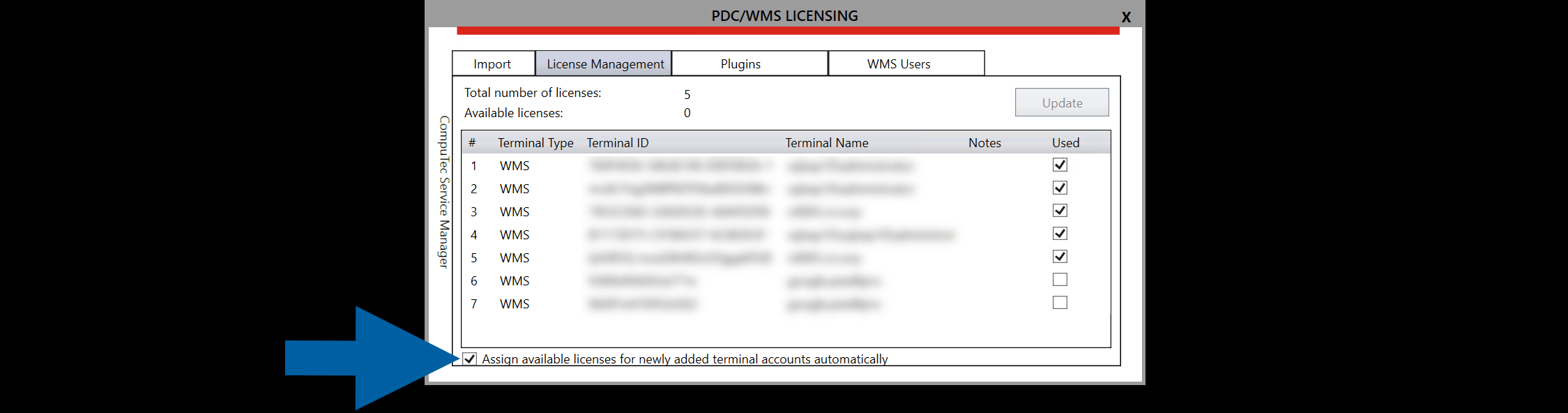Check the Used box for terminal 6

(1060, 280)
